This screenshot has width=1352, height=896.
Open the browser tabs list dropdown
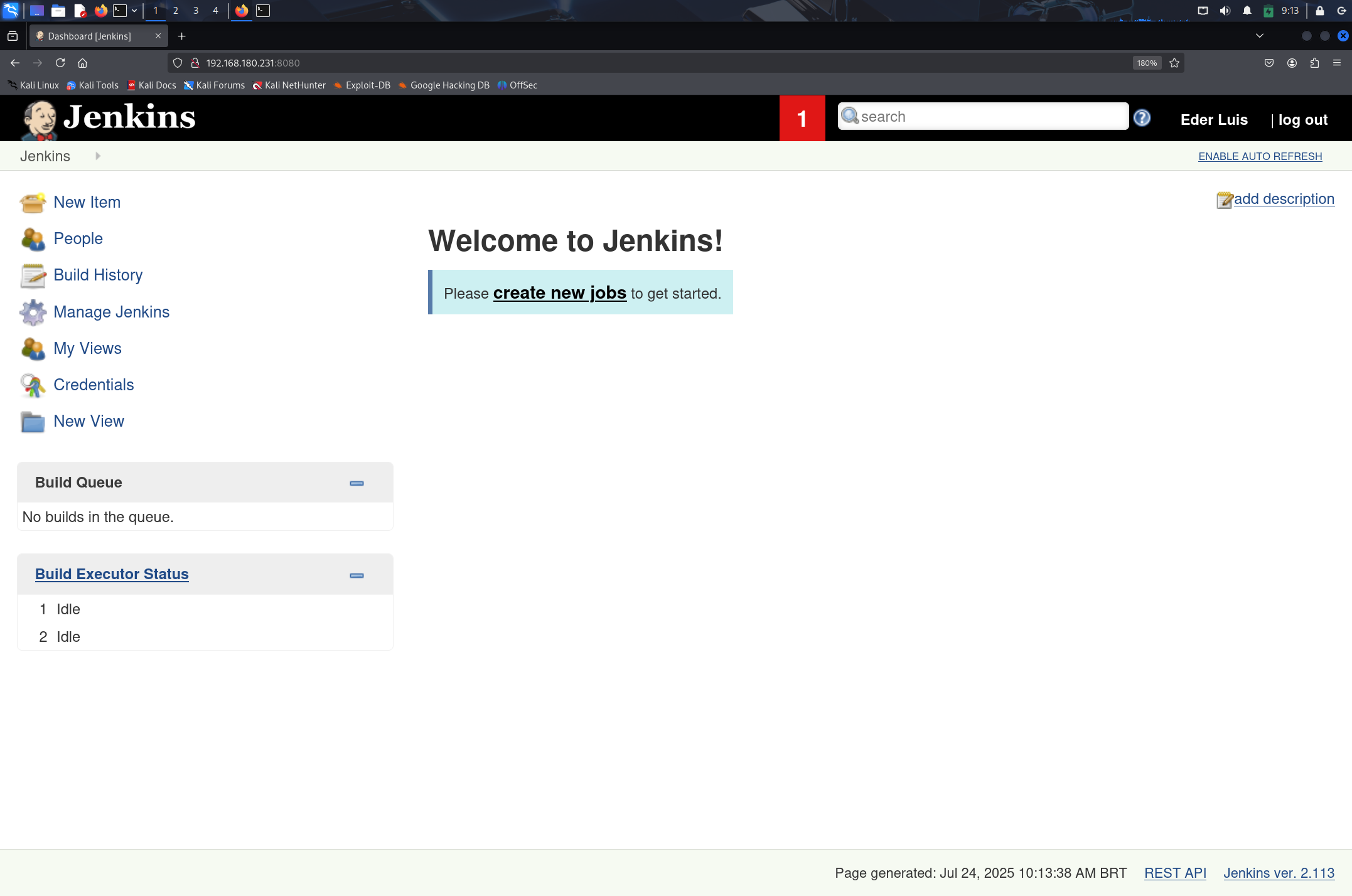click(1259, 36)
